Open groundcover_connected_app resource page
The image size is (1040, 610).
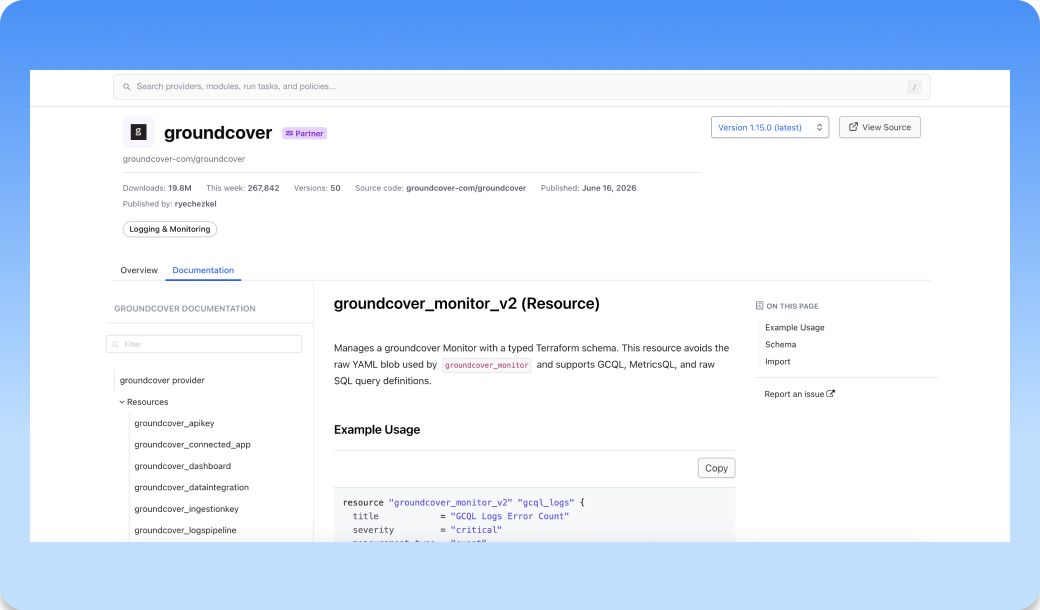pos(192,445)
